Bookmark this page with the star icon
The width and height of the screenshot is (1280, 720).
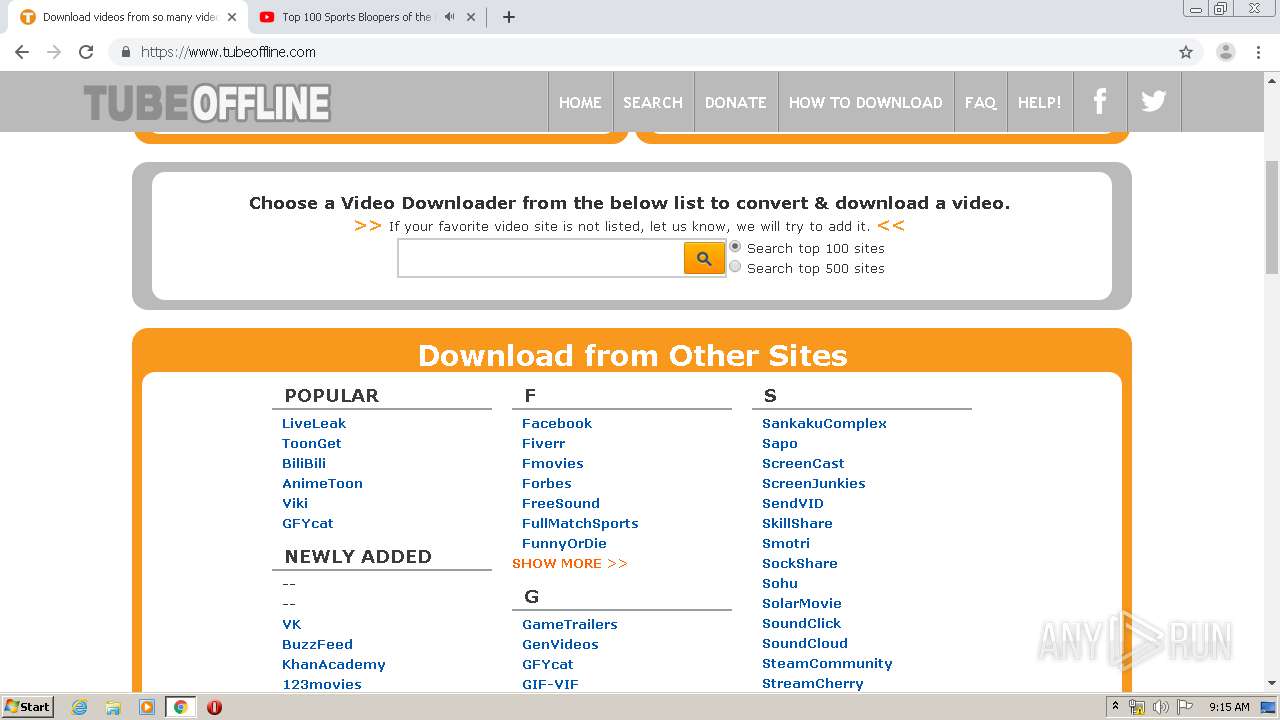[x=1186, y=52]
